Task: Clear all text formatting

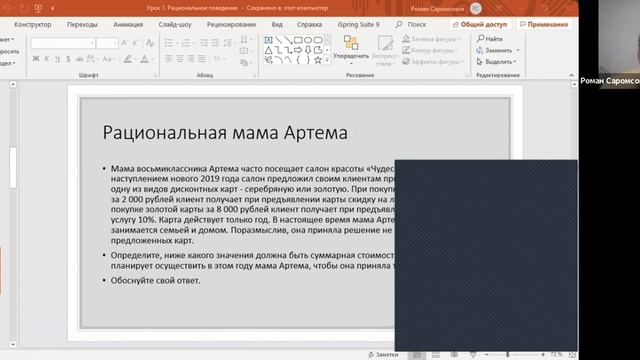Action: click(x=150, y=43)
